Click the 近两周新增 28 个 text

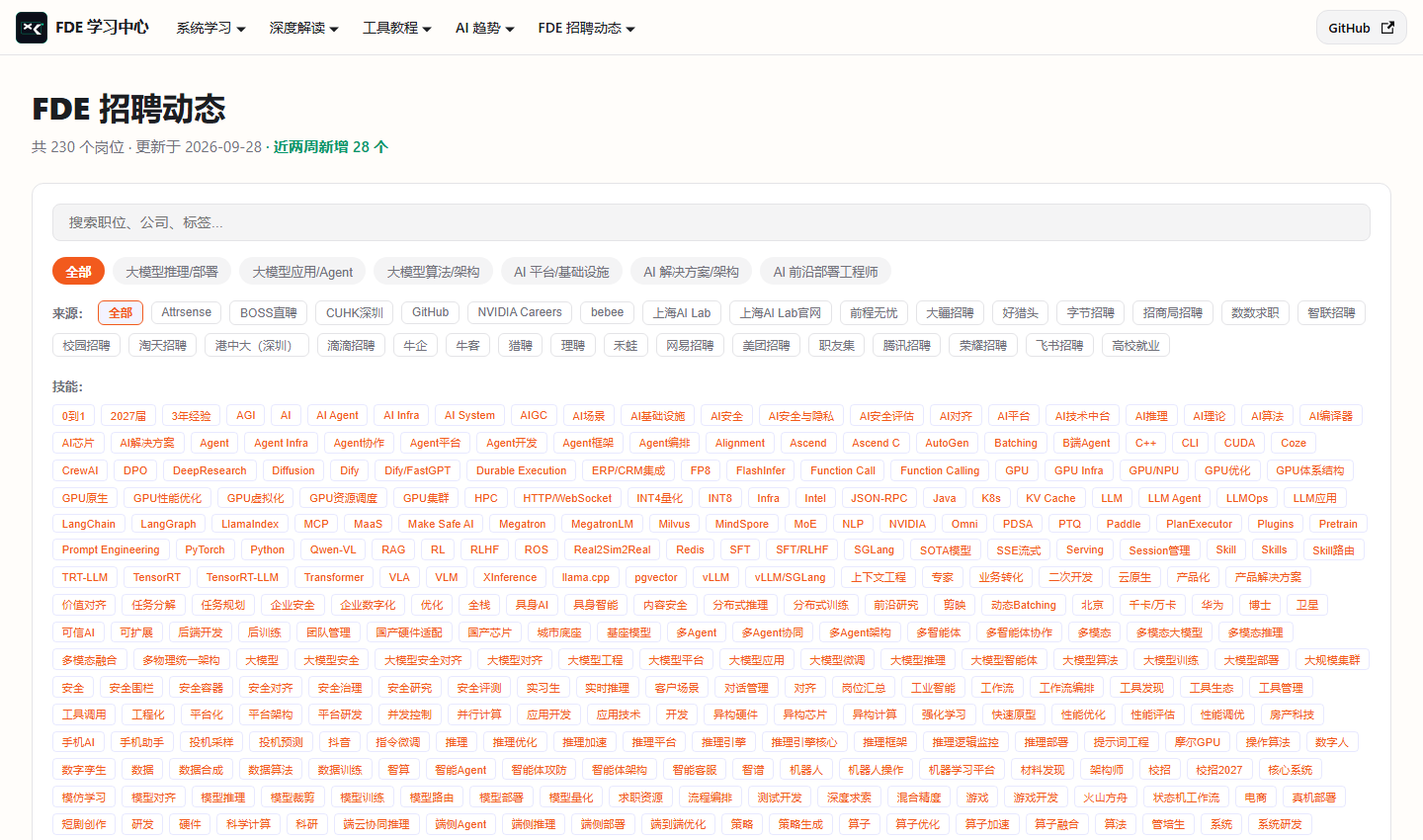coord(331,147)
